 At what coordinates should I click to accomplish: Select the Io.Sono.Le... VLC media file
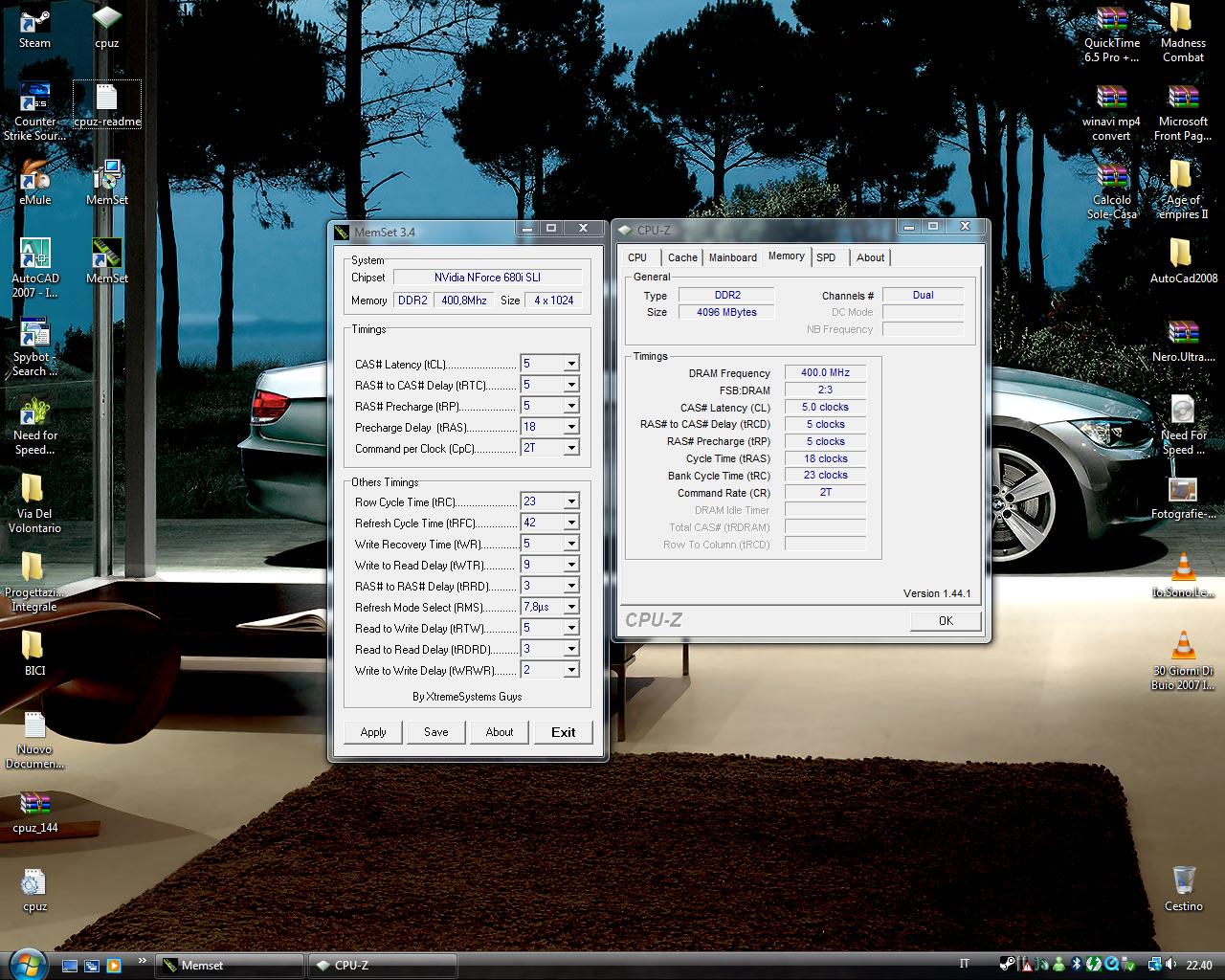pyautogui.click(x=1183, y=575)
